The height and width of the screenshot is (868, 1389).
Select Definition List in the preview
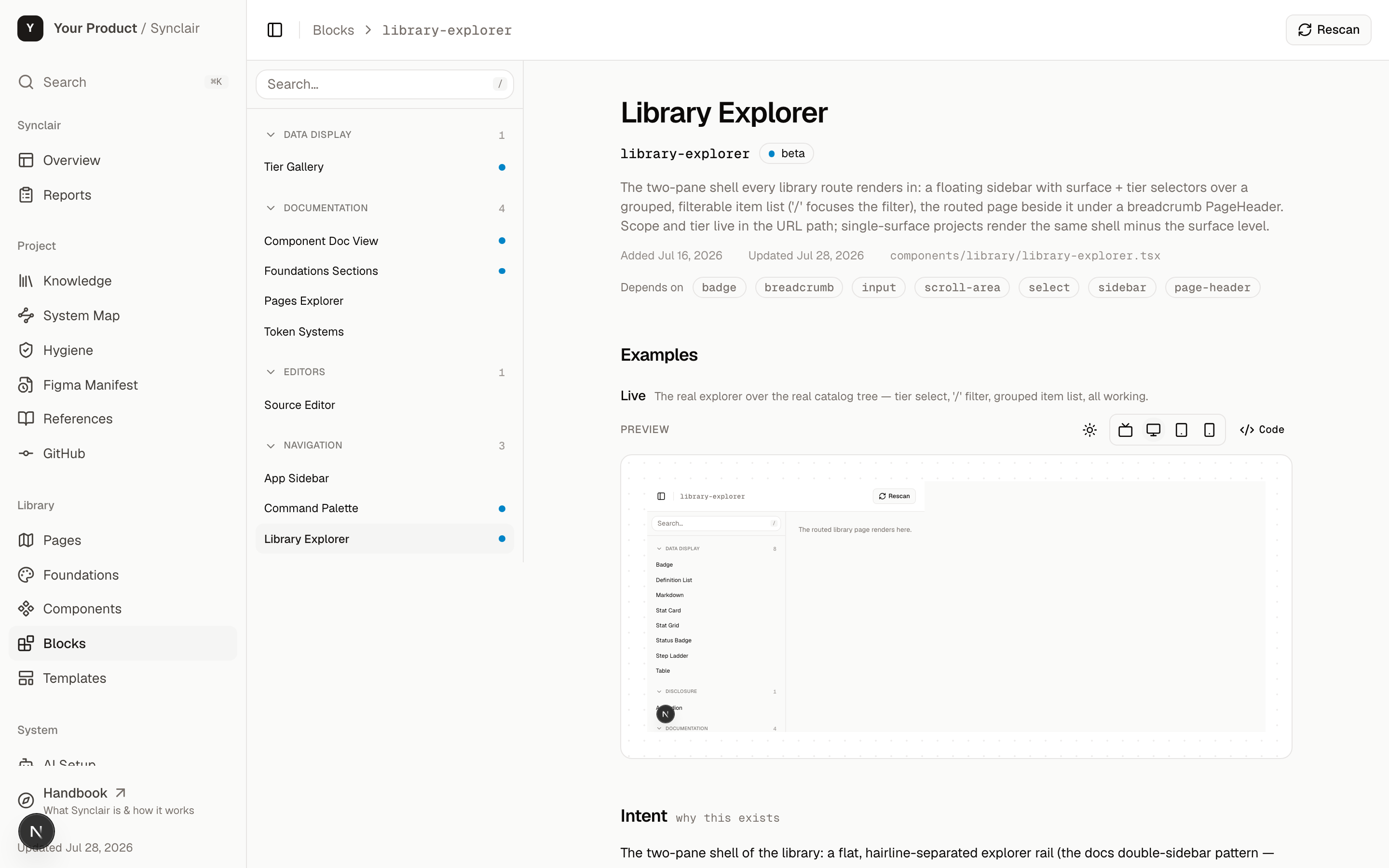(716, 581)
